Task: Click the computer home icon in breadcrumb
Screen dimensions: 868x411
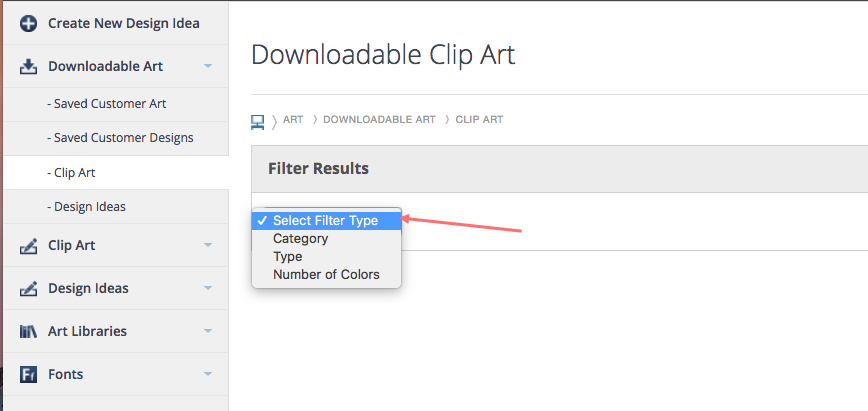Action: click(257, 122)
